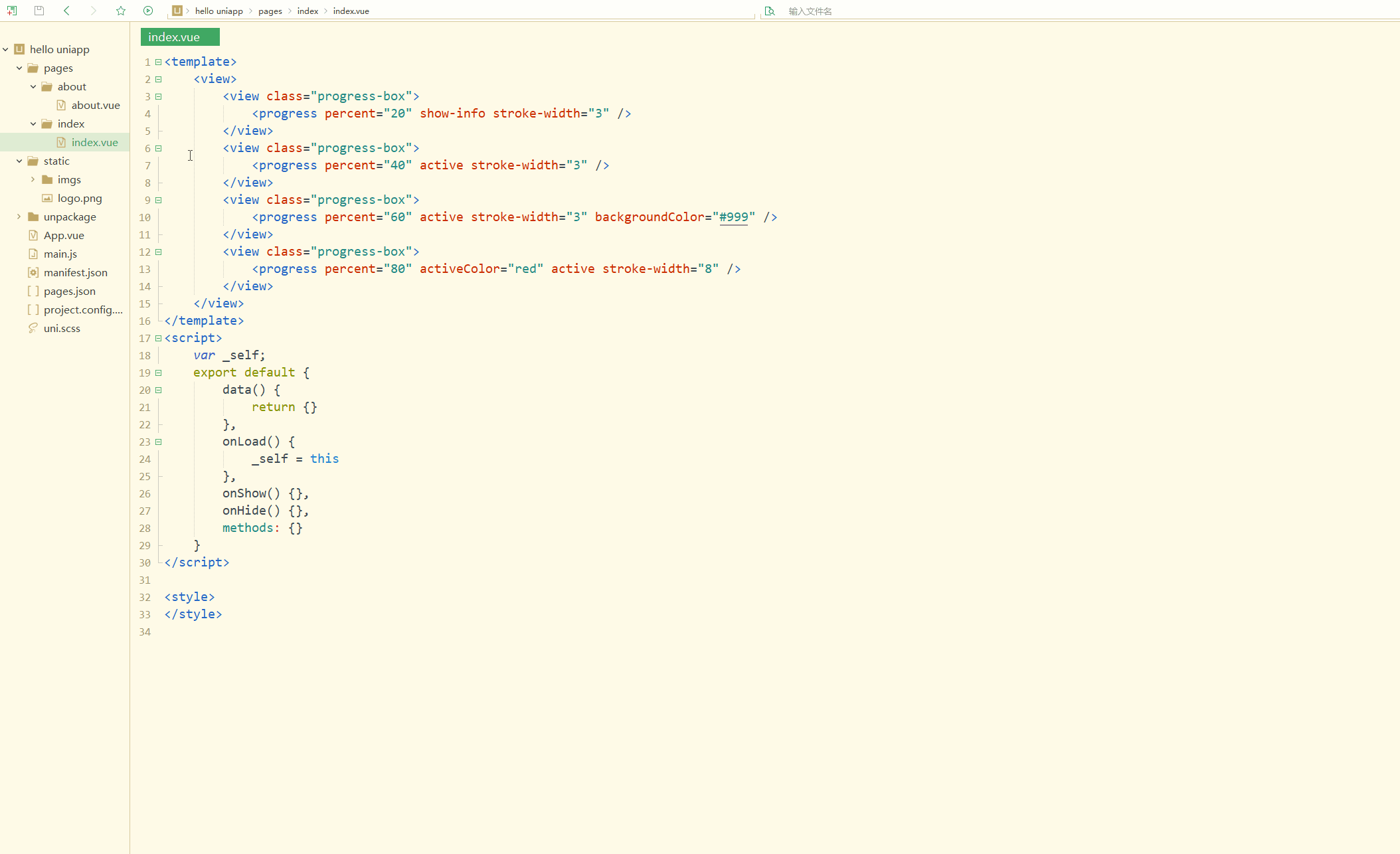Click the uni.scss file icon
Image resolution: width=1400 pixels, height=854 pixels.
point(33,328)
